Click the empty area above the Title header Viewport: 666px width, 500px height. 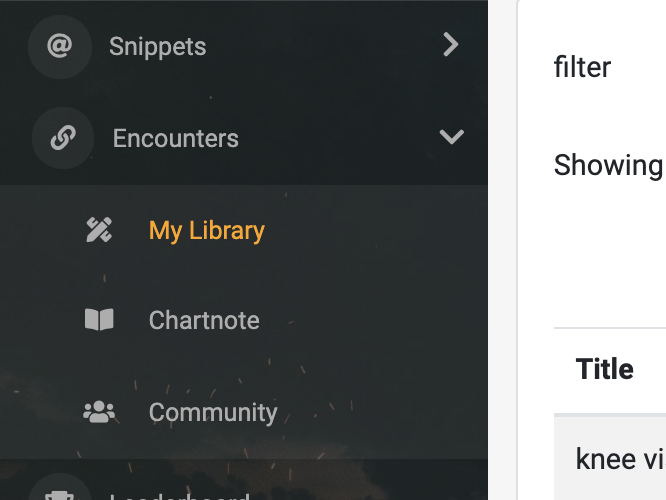610,255
